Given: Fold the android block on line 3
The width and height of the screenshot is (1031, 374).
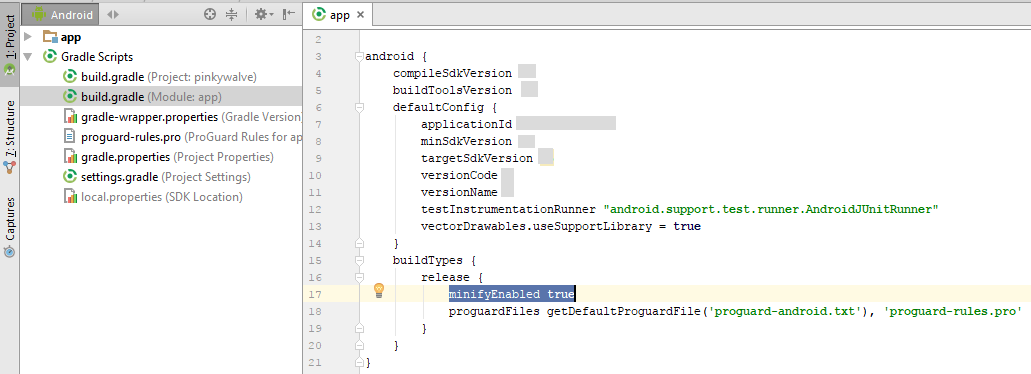Looking at the screenshot, I should 359,57.
